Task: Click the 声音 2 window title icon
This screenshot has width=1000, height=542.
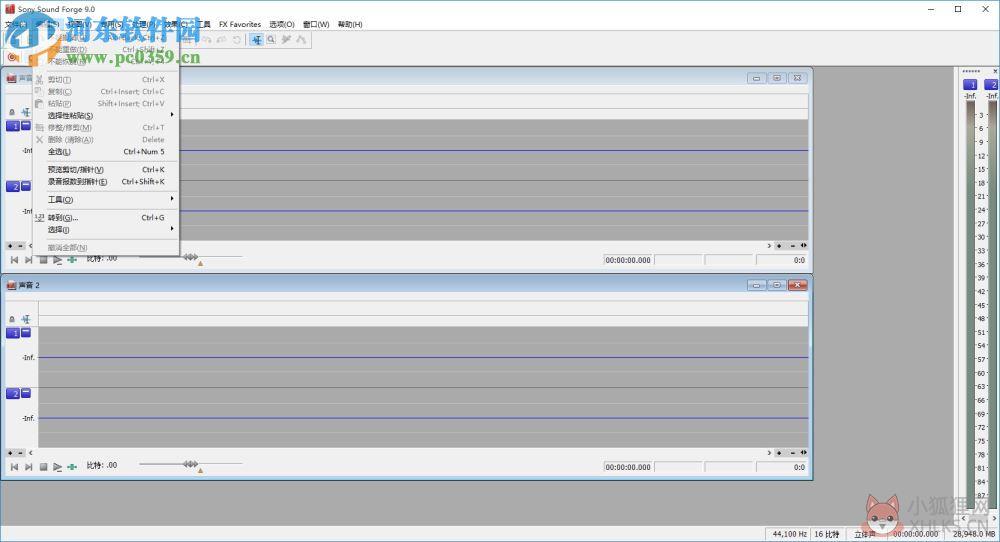Action: coord(11,285)
